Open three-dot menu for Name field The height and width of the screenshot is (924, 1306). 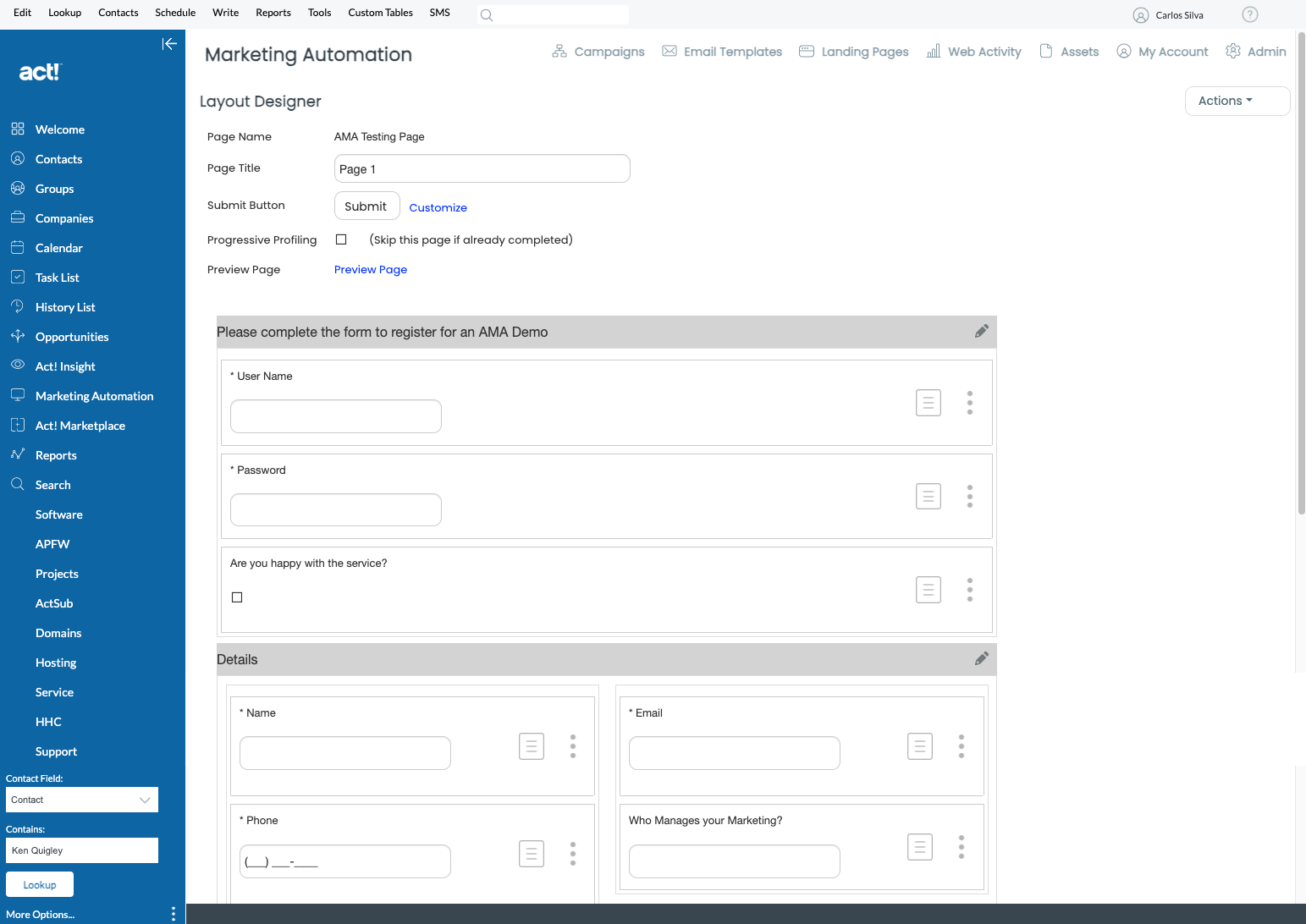(573, 746)
